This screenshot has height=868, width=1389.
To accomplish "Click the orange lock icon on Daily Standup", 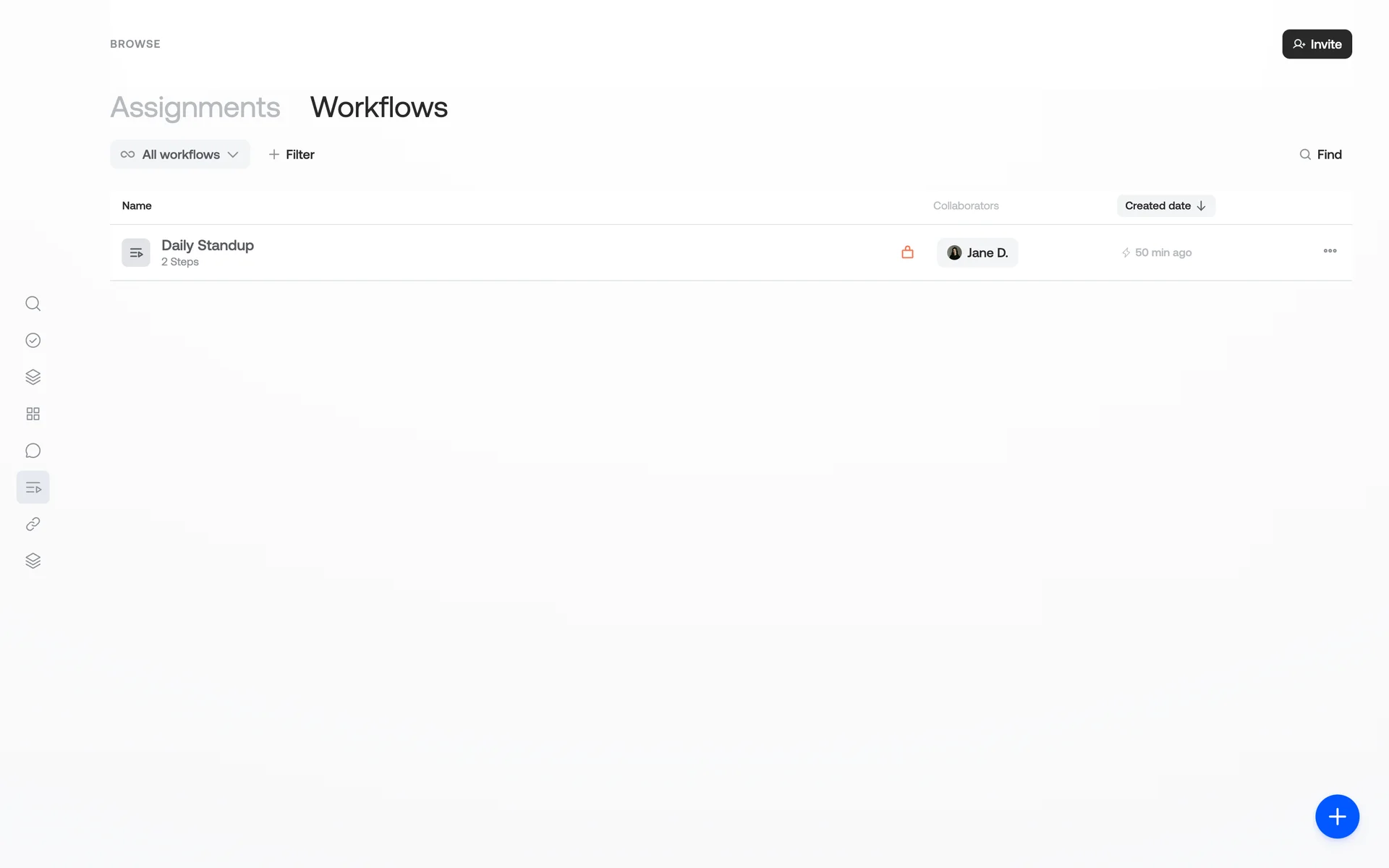I will [907, 252].
